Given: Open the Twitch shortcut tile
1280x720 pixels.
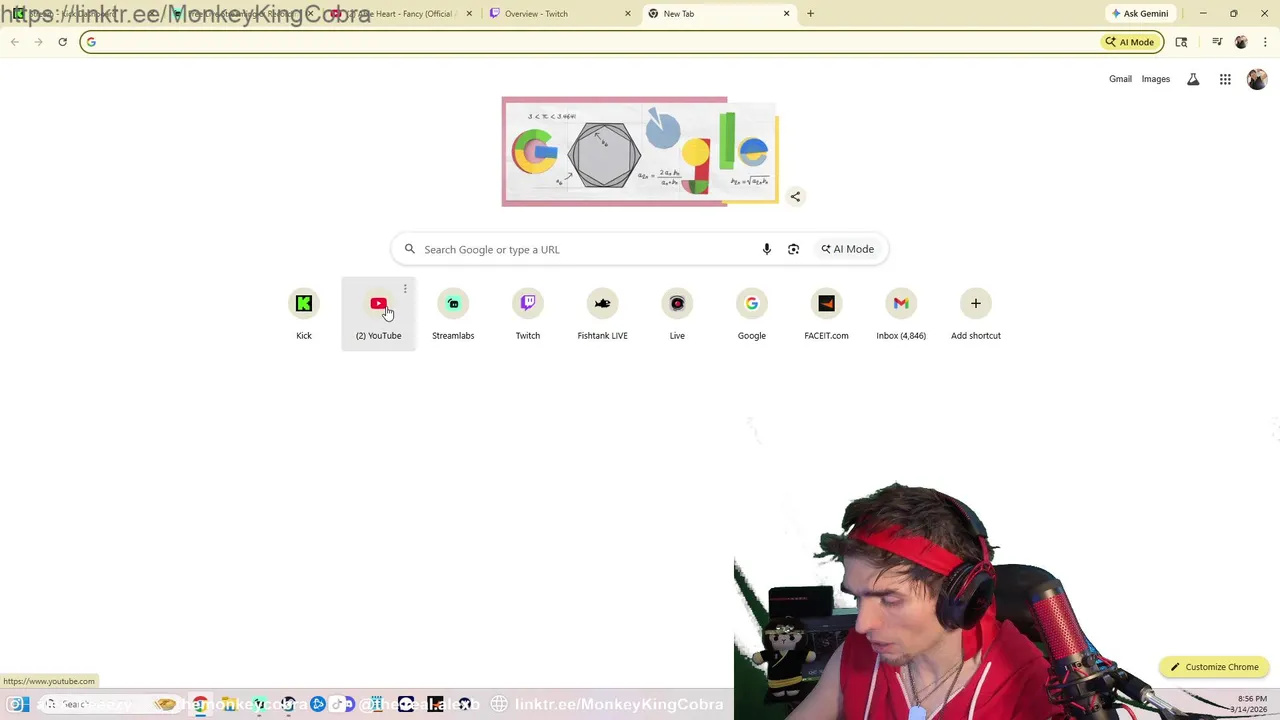Looking at the screenshot, I should click(x=527, y=314).
